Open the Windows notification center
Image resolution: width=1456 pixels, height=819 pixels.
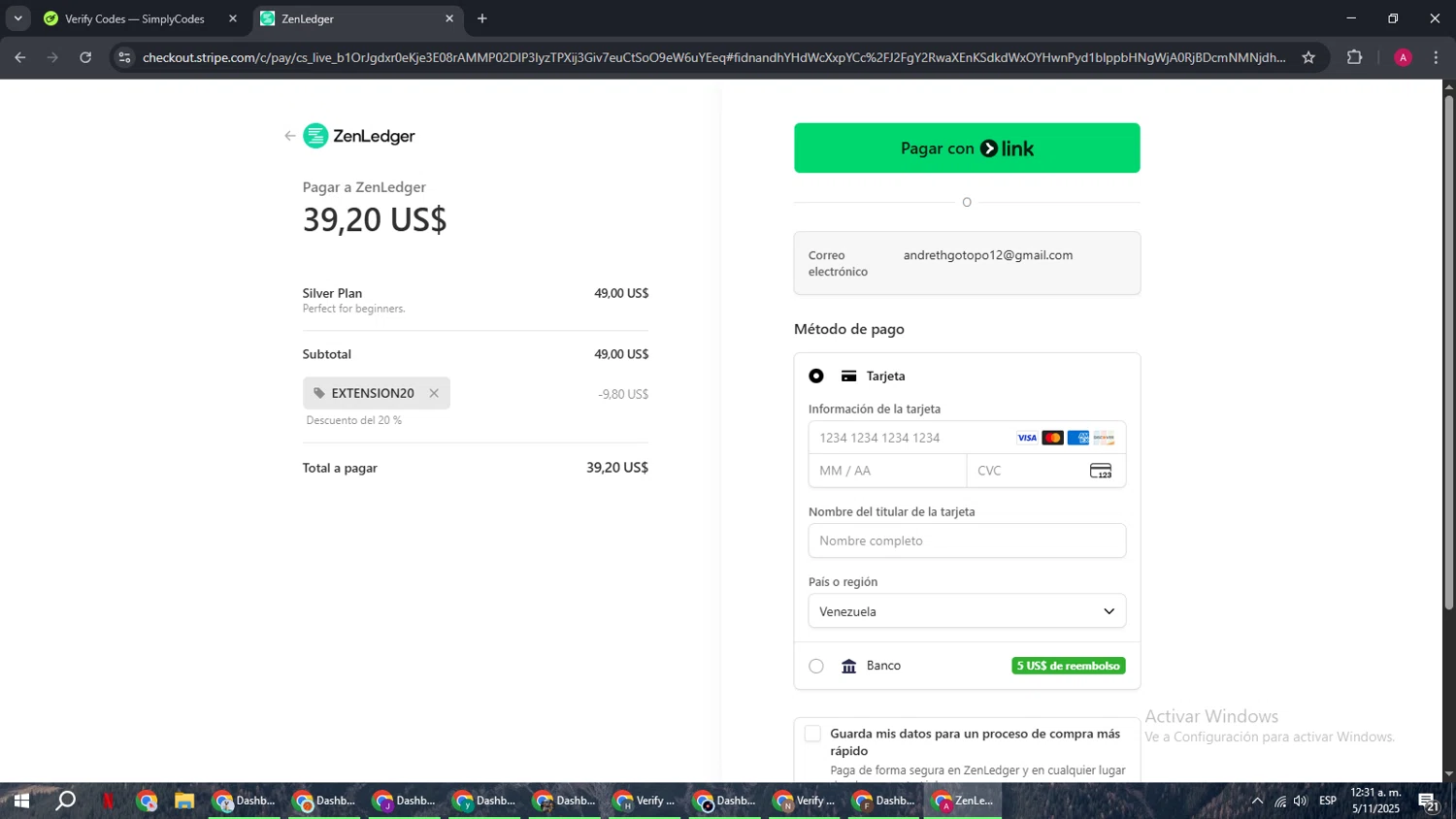pos(1429,802)
